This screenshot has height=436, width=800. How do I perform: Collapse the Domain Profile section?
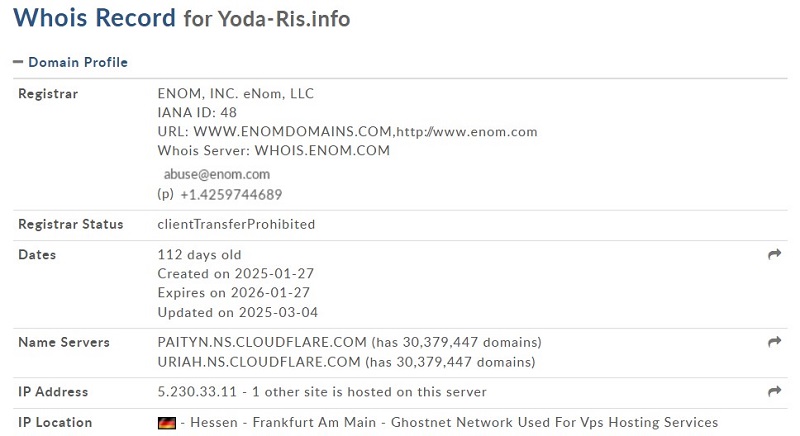70,62
